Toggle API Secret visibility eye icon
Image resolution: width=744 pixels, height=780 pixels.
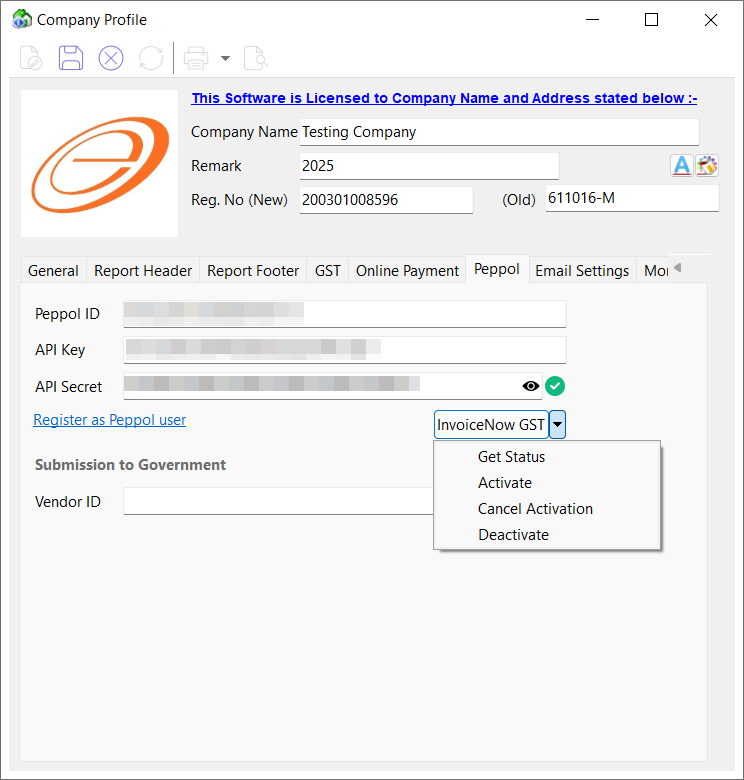click(x=531, y=386)
